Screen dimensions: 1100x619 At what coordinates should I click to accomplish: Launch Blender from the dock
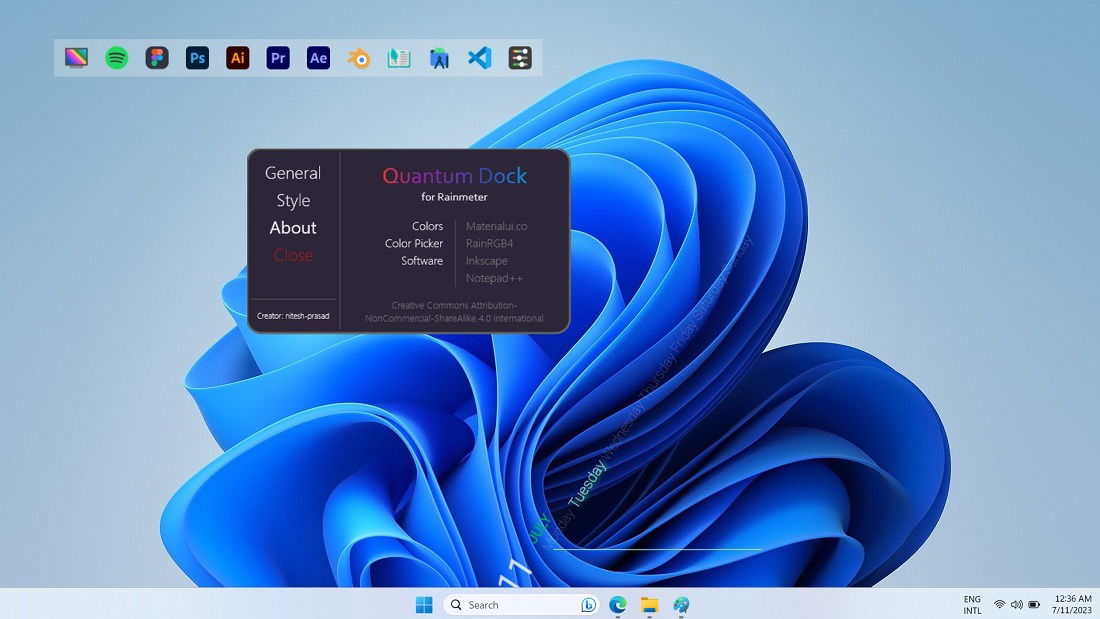tap(358, 57)
